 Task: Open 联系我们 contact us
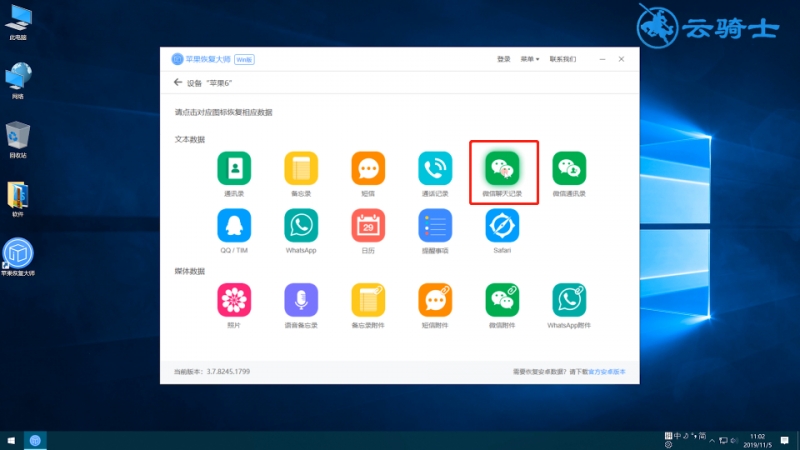(x=563, y=59)
